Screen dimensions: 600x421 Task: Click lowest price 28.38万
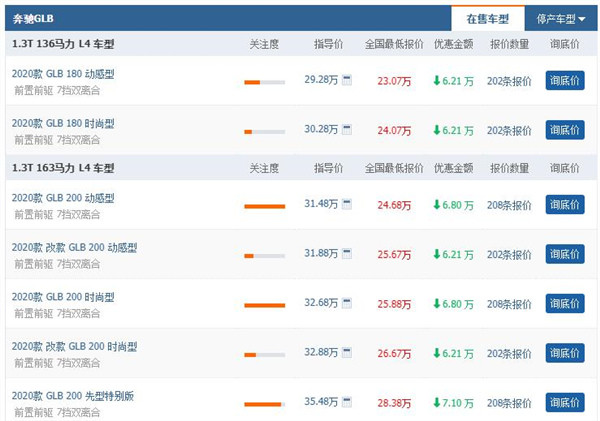tap(394, 403)
